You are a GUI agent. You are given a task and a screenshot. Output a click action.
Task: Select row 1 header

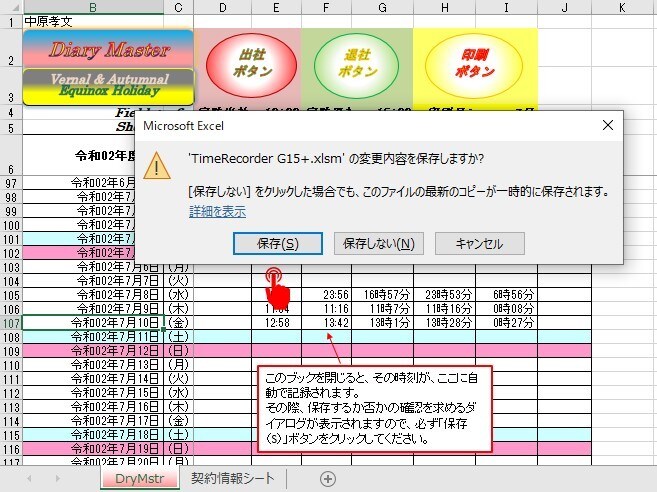11,22
